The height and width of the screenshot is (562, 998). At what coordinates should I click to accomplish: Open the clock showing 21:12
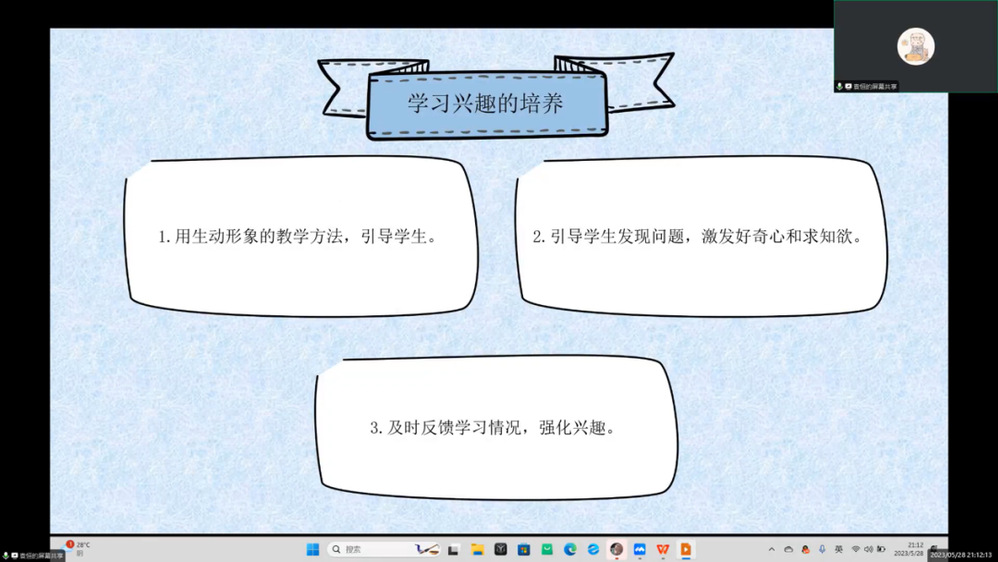pyautogui.click(x=915, y=549)
